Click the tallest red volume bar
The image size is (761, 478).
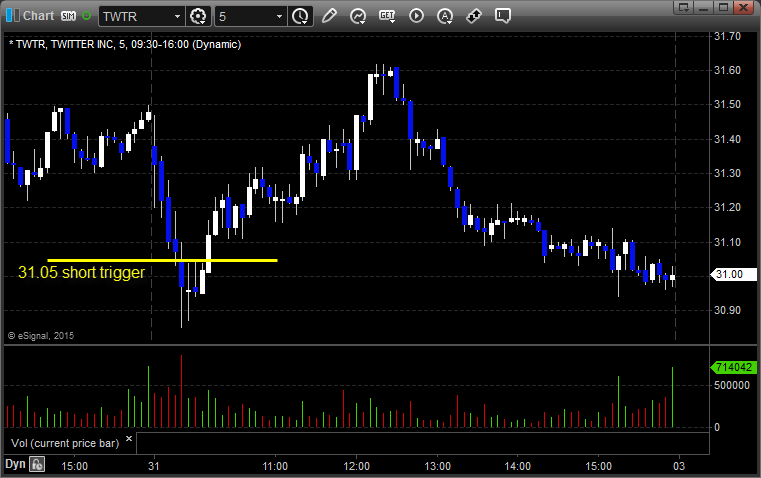click(182, 391)
